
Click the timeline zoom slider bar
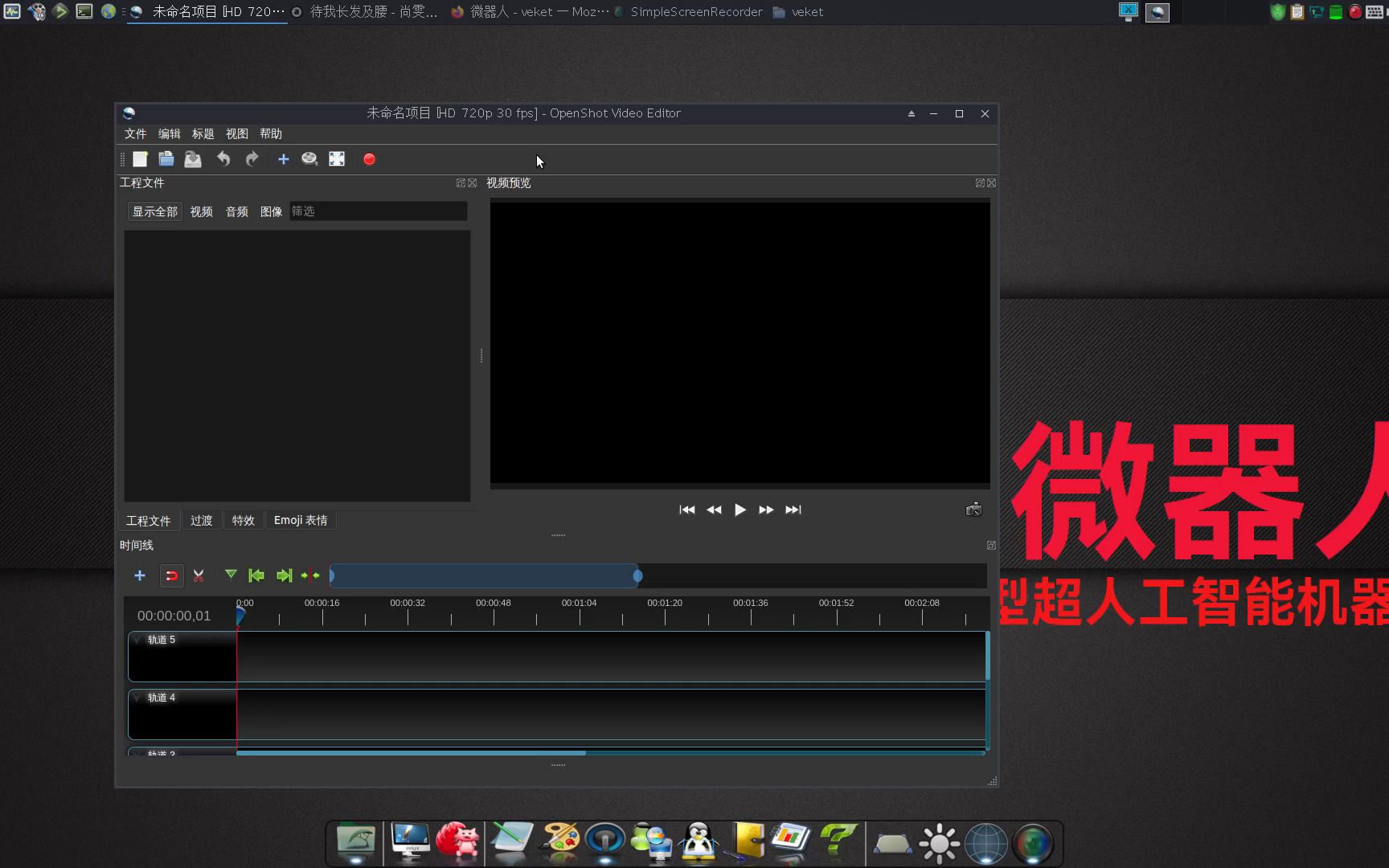pyautogui.click(x=485, y=575)
